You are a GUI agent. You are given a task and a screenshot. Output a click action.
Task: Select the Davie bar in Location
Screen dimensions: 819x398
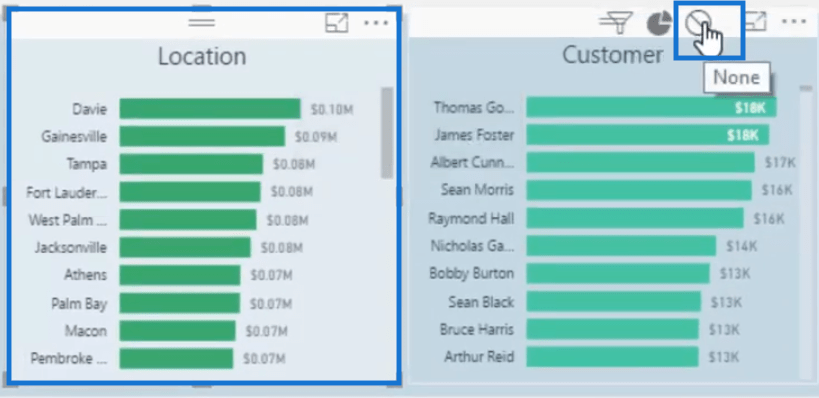click(210, 109)
